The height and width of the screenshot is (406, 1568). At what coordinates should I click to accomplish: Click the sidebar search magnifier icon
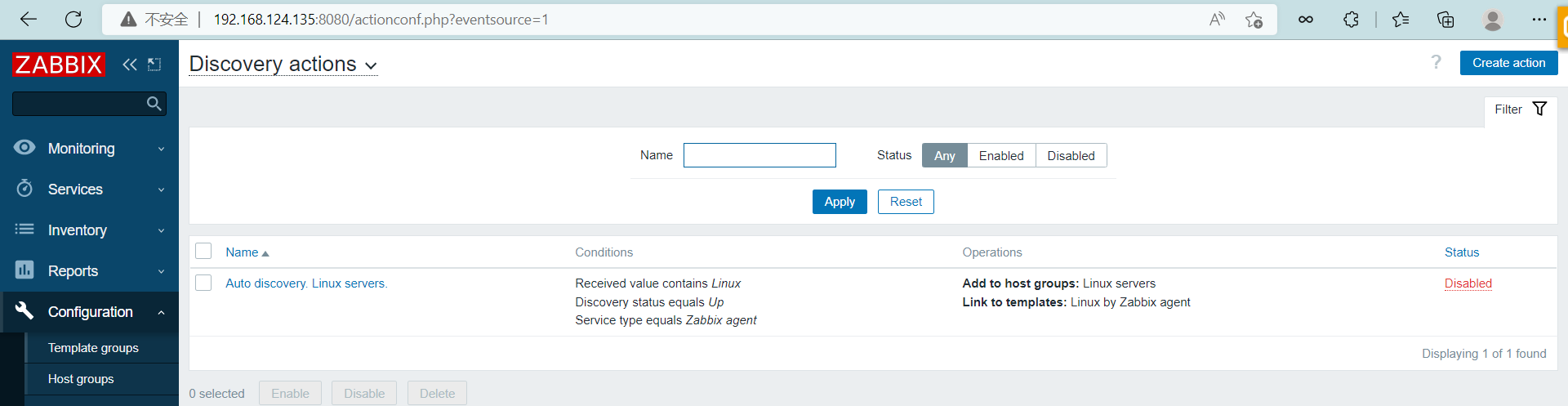[x=154, y=104]
